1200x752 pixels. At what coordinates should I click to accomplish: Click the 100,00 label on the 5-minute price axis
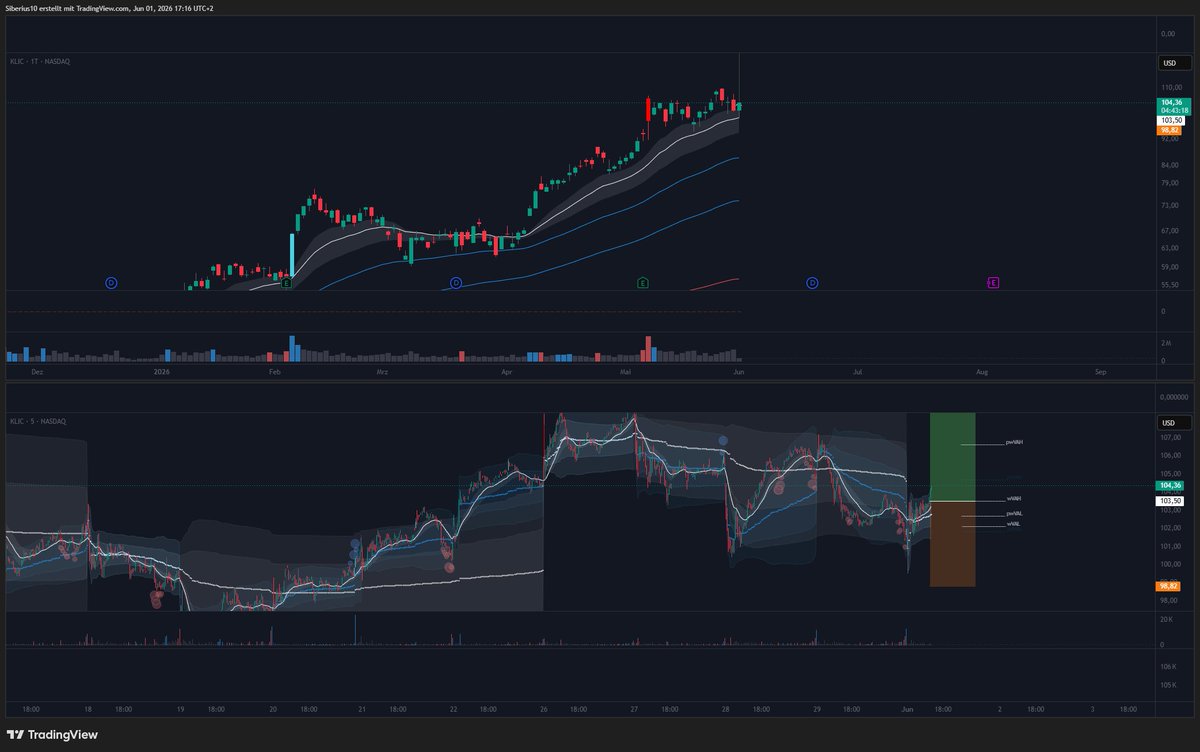(x=1169, y=564)
